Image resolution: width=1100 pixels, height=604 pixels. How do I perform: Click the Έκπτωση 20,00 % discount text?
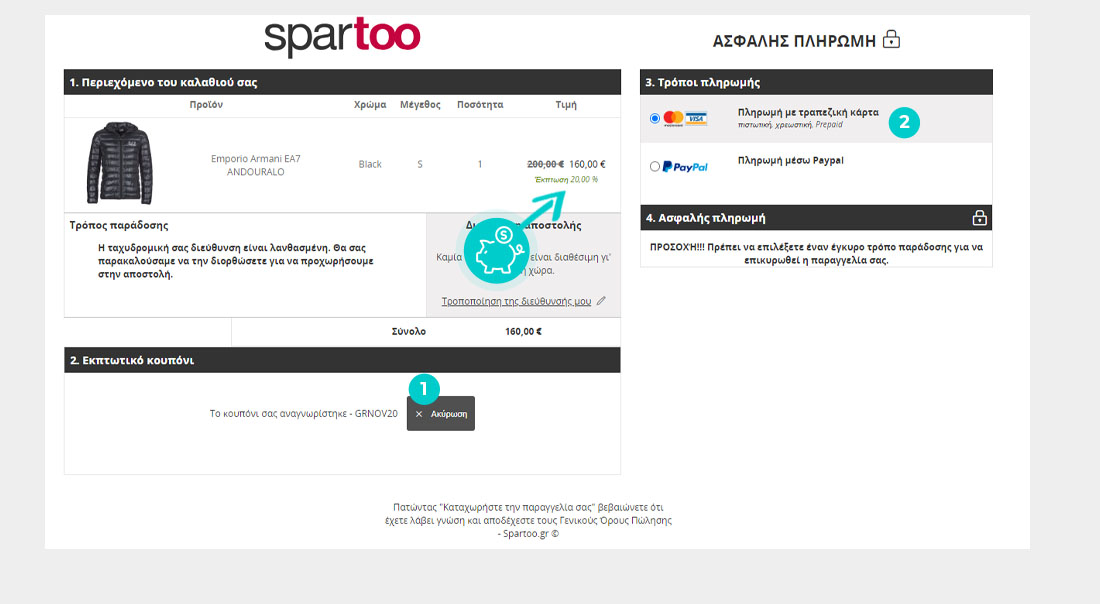(x=566, y=180)
